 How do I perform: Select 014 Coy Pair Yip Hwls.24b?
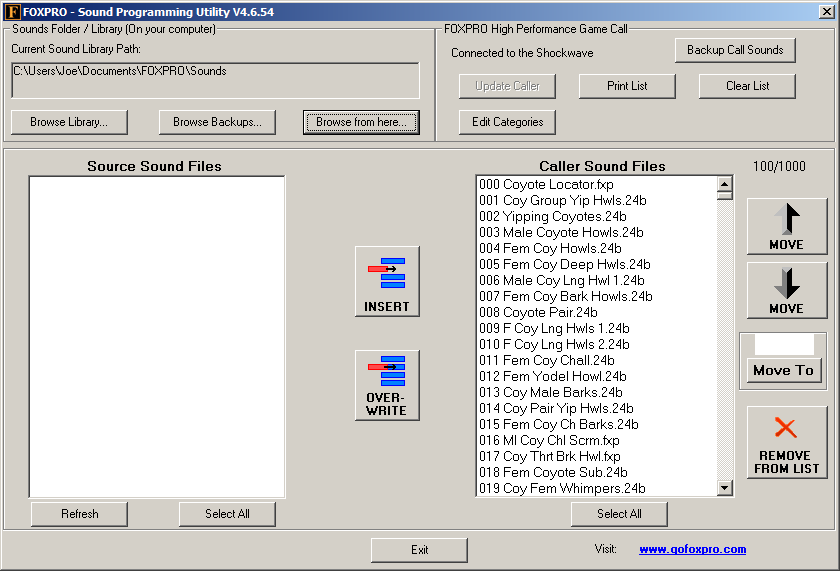point(597,409)
